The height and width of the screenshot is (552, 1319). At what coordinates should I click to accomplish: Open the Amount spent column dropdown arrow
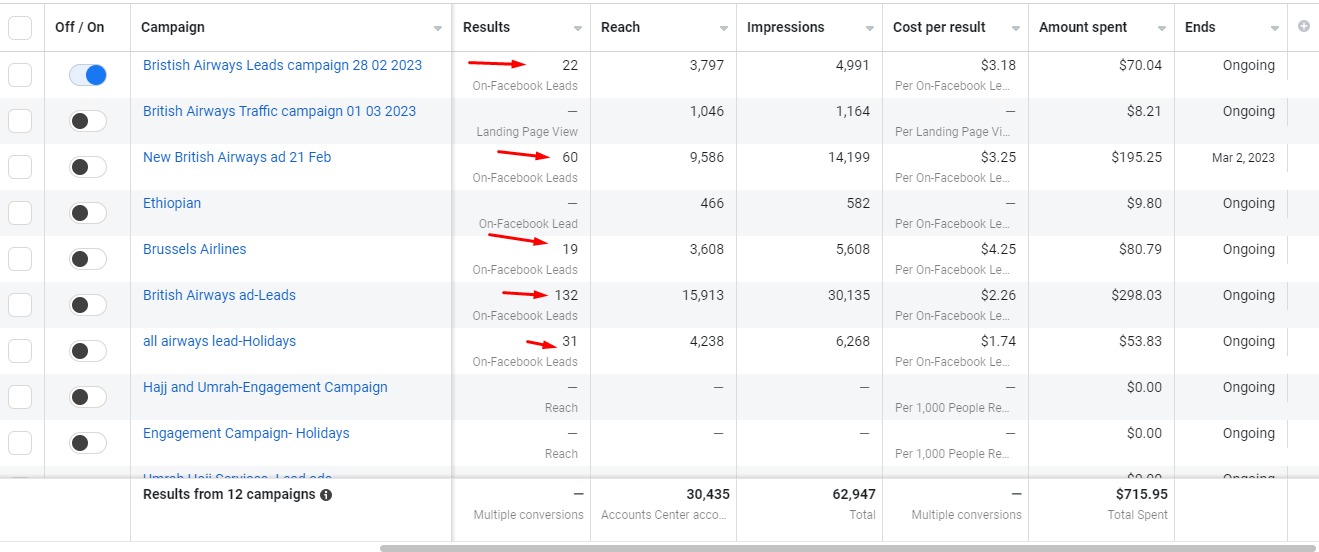point(1162,29)
